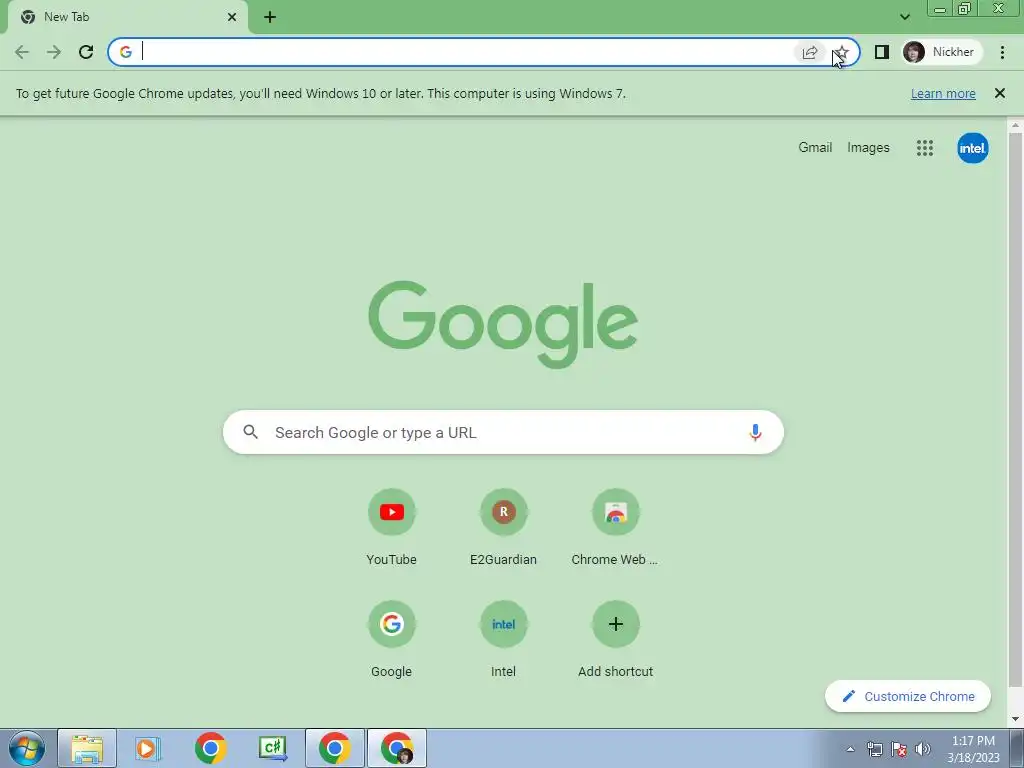Share this page using the share icon
Viewport: 1024px width, 768px height.
point(809,52)
